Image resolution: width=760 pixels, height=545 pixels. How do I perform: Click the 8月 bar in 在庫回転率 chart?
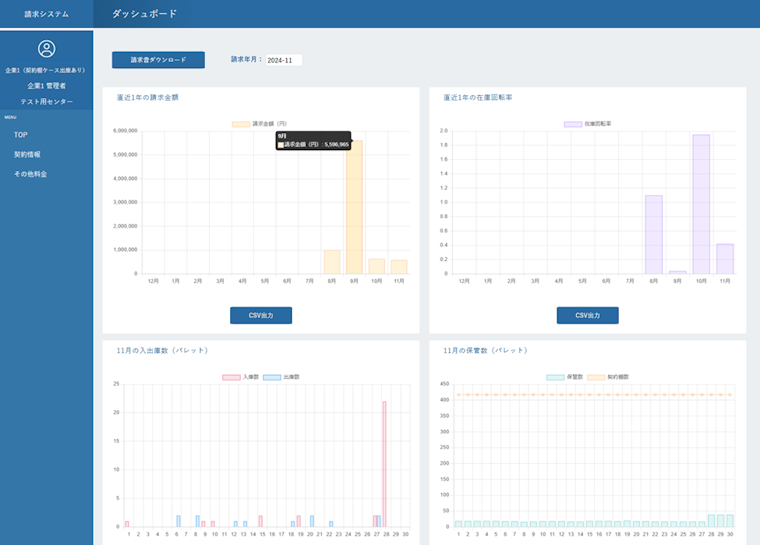(x=654, y=235)
